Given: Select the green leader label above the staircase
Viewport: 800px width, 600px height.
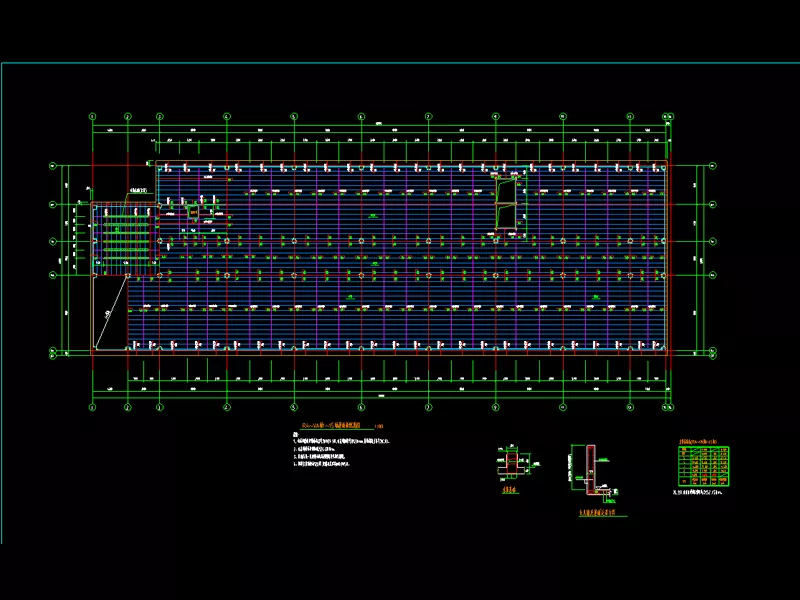Looking at the screenshot, I should click(138, 192).
